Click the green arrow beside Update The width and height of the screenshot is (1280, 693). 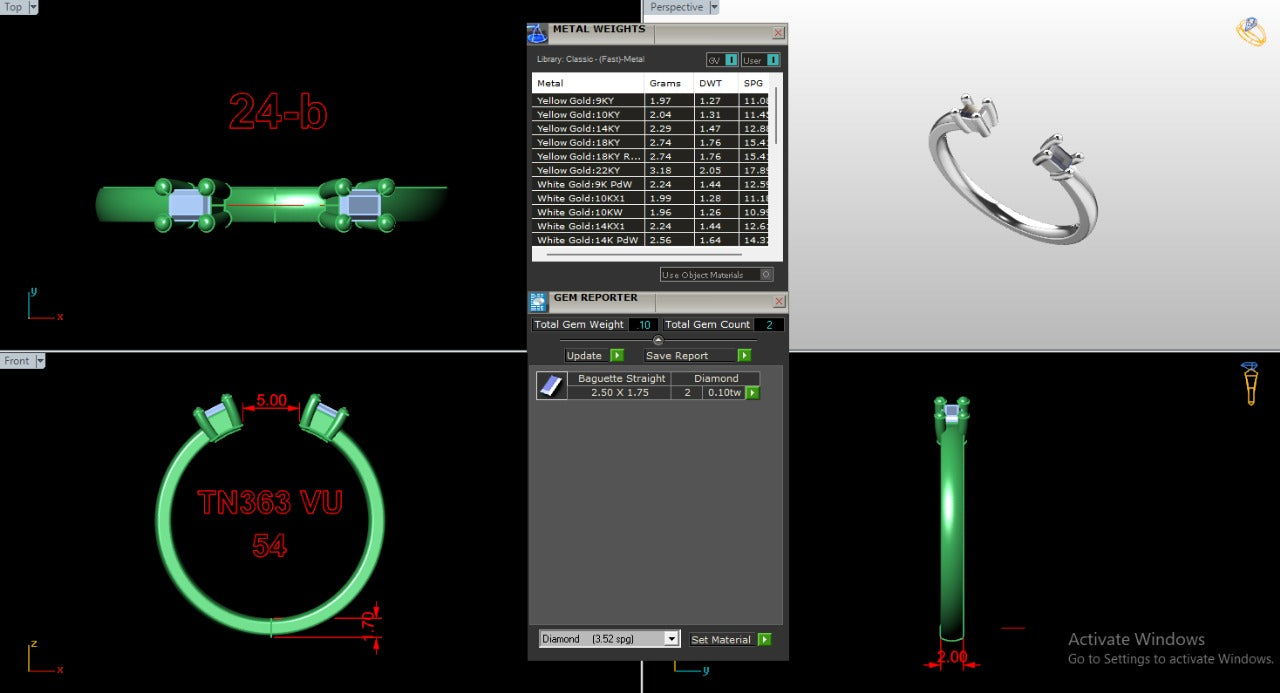point(617,355)
